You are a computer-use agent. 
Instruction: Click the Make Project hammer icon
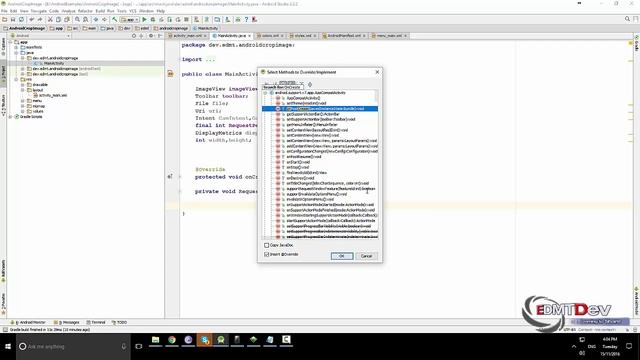[115, 20]
